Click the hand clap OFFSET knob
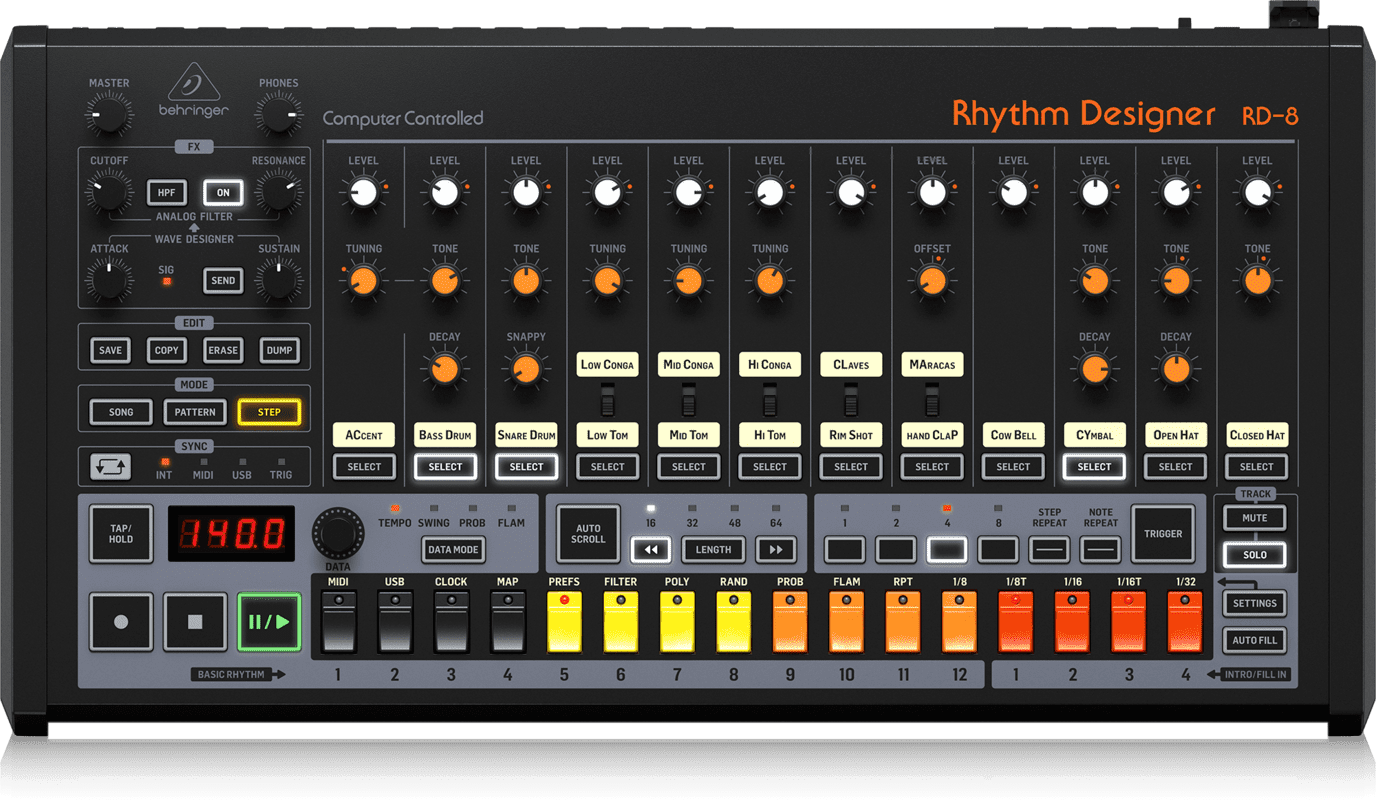The height and width of the screenshot is (800, 1376). click(932, 281)
